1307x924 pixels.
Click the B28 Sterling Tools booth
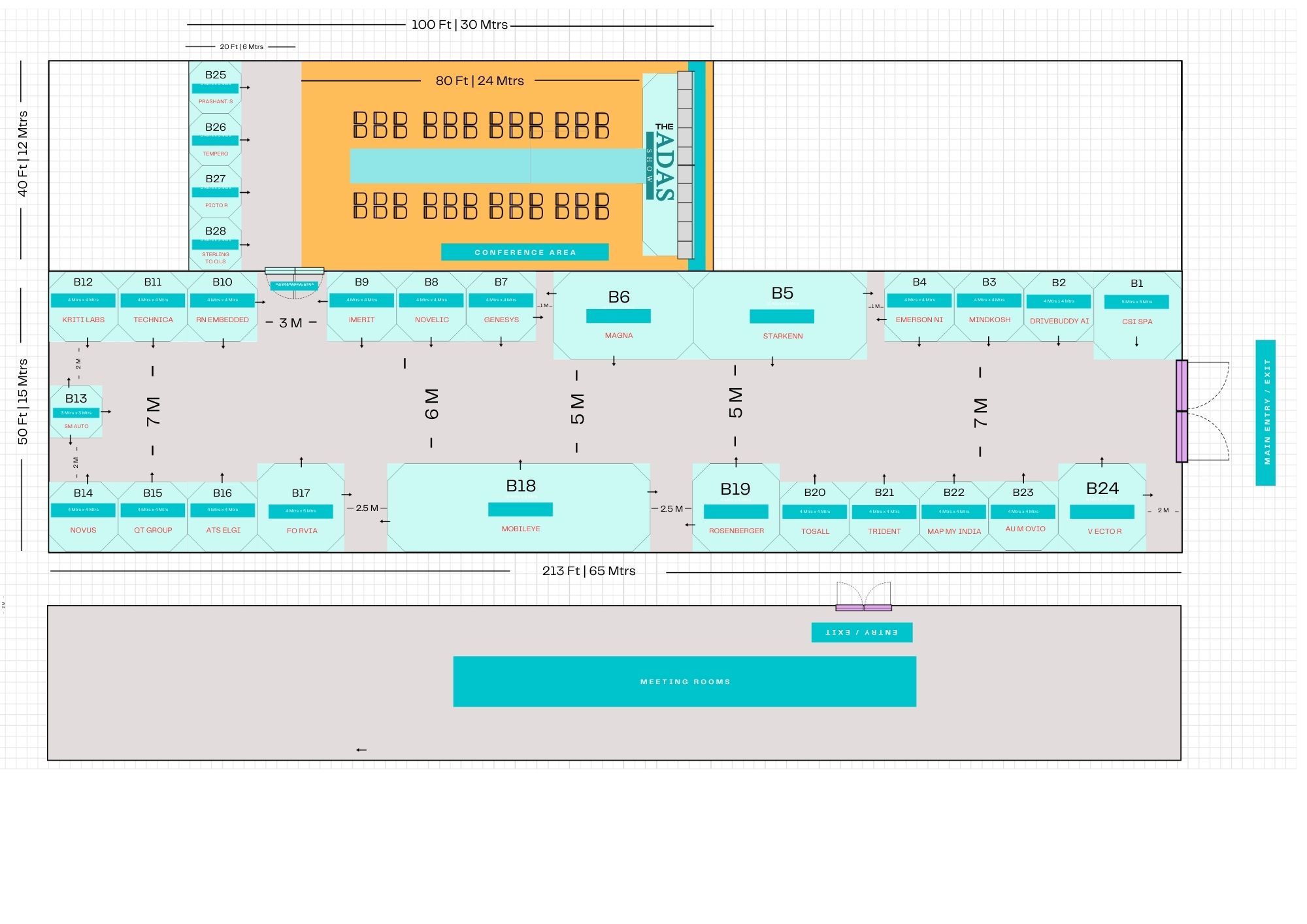[215, 244]
